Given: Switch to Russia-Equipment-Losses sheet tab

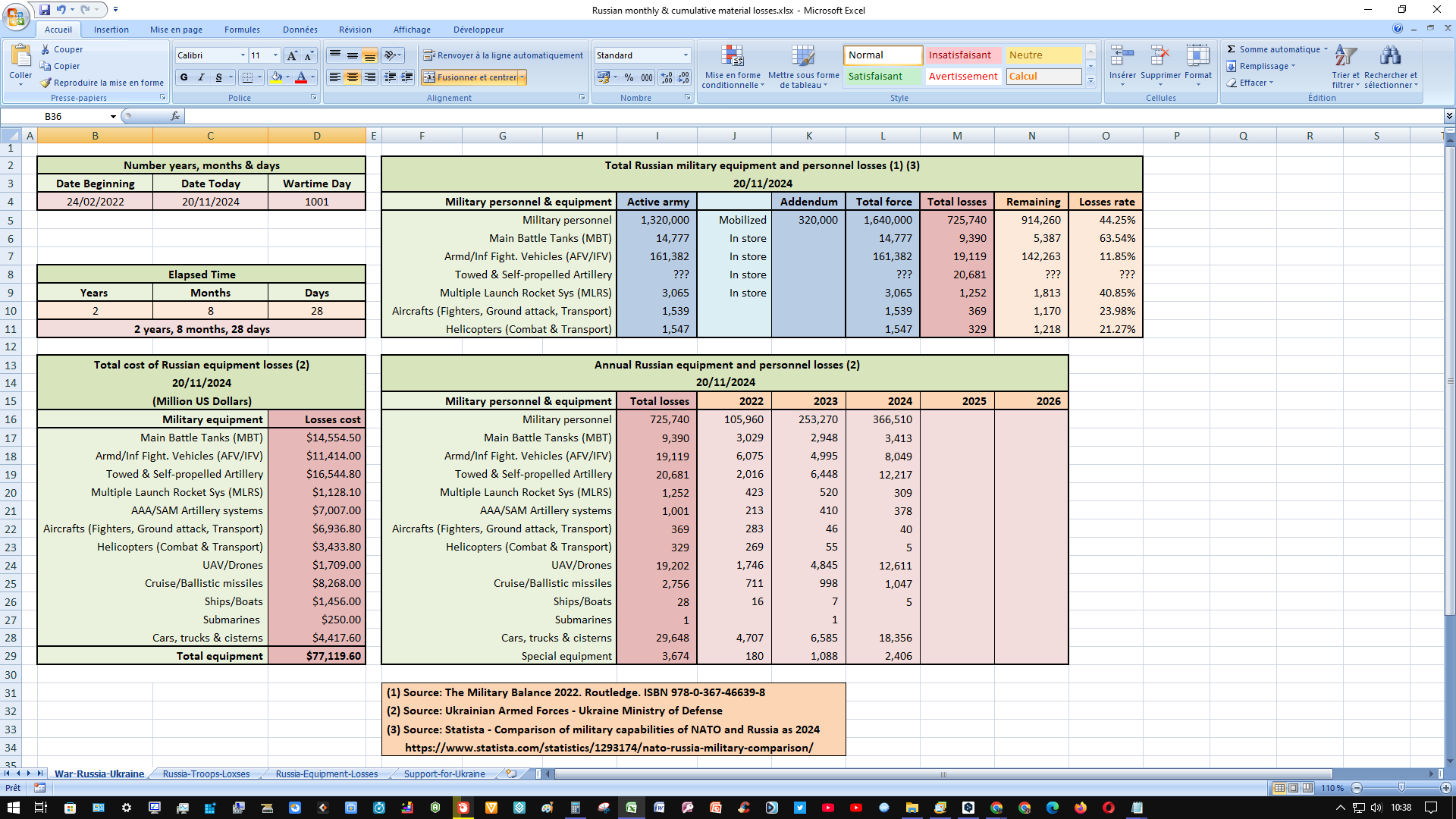Looking at the screenshot, I should click(x=327, y=773).
